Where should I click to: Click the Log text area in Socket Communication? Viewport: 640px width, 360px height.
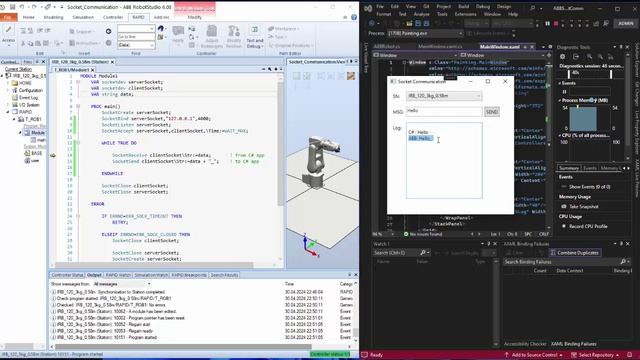coord(444,160)
